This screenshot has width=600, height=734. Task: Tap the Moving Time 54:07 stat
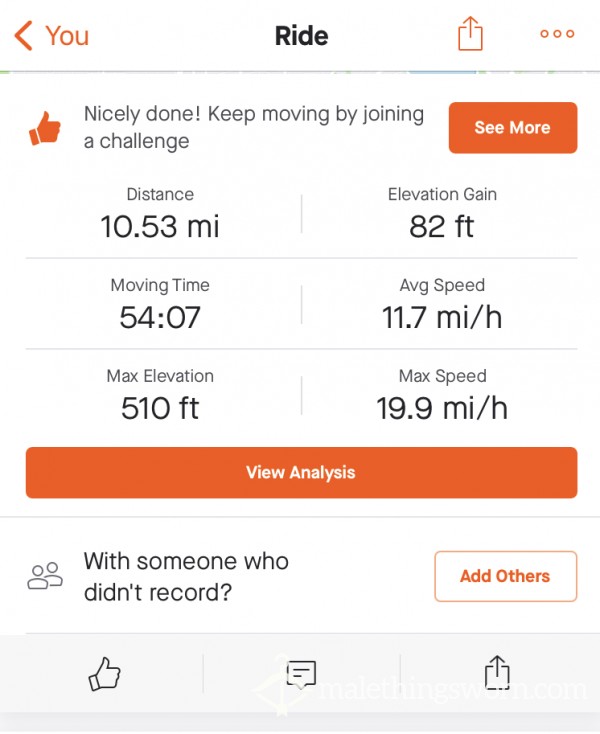pos(160,305)
